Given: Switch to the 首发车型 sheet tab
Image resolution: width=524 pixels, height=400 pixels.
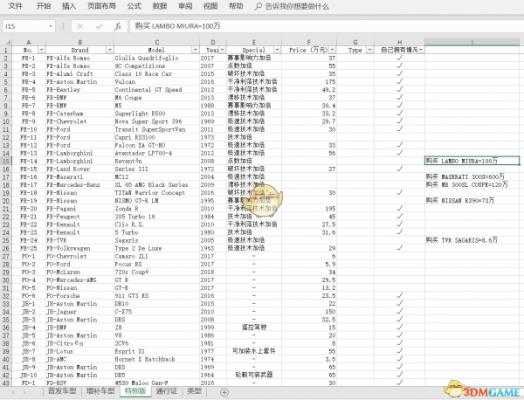Looking at the screenshot, I should [x=62, y=391].
